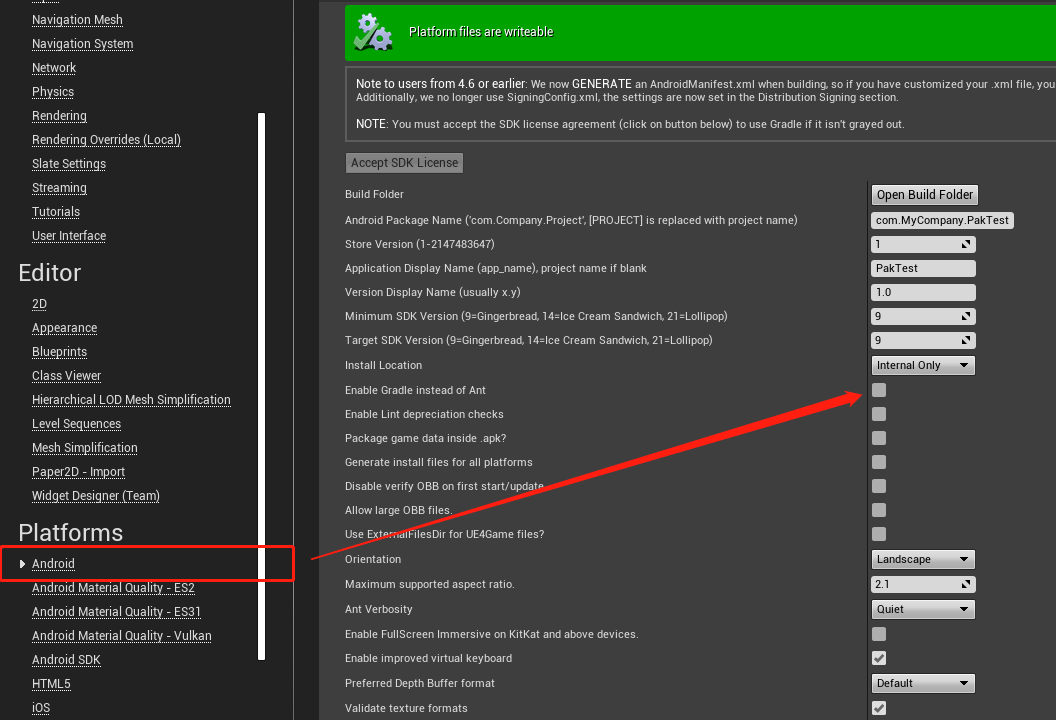The width and height of the screenshot is (1056, 720).
Task: Open Preferred Depth Buffer format dropdown
Action: click(923, 683)
